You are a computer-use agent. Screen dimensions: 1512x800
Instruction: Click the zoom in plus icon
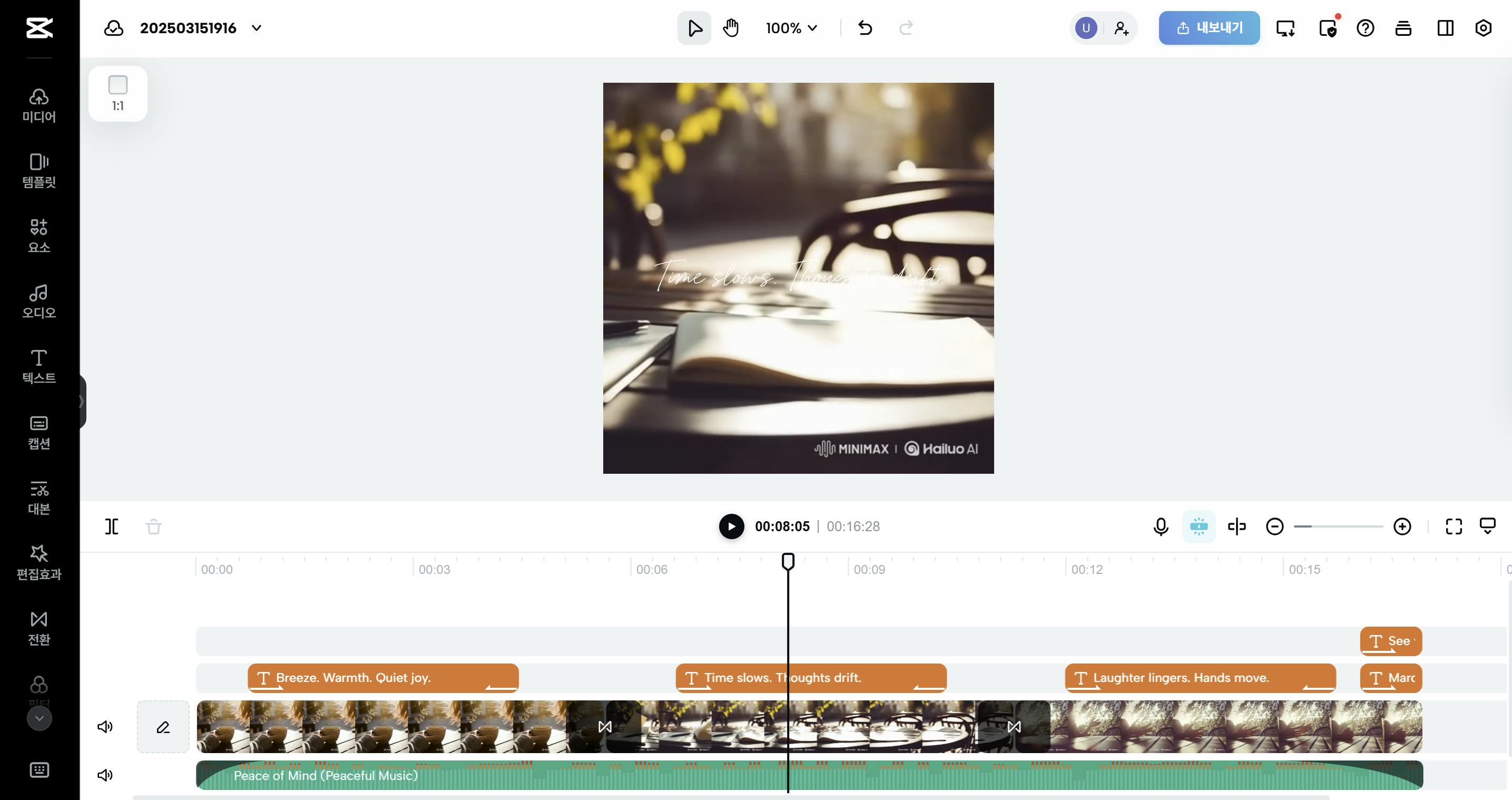tap(1402, 526)
